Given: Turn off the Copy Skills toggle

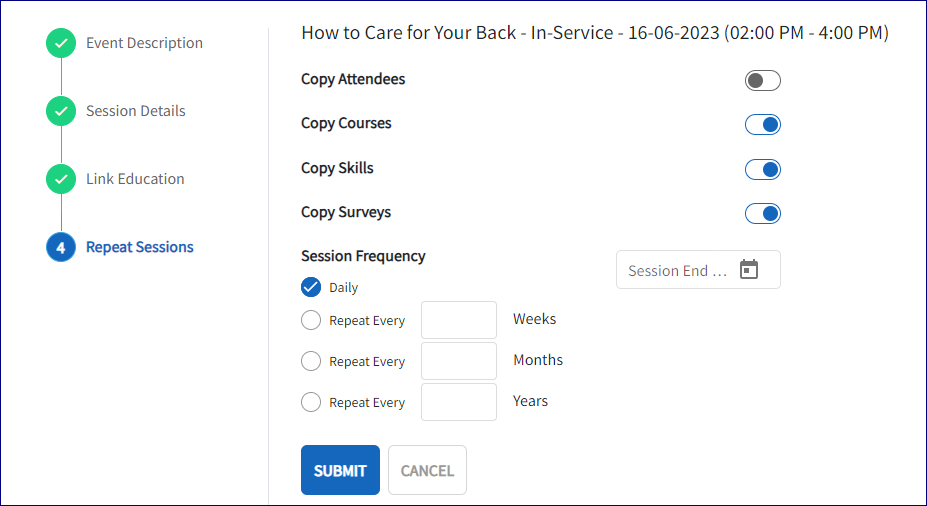Looking at the screenshot, I should pyautogui.click(x=762, y=170).
